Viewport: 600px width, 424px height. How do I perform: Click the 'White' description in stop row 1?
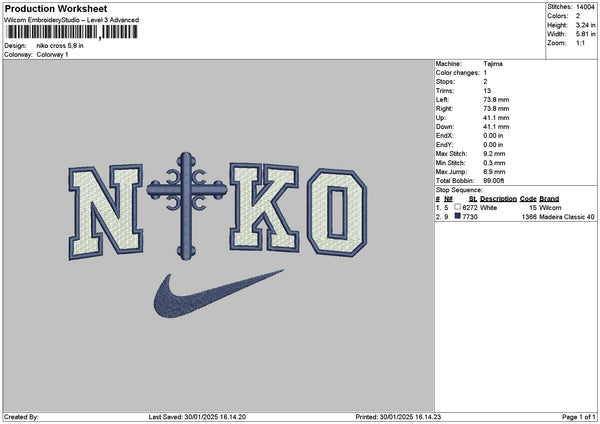(488, 208)
